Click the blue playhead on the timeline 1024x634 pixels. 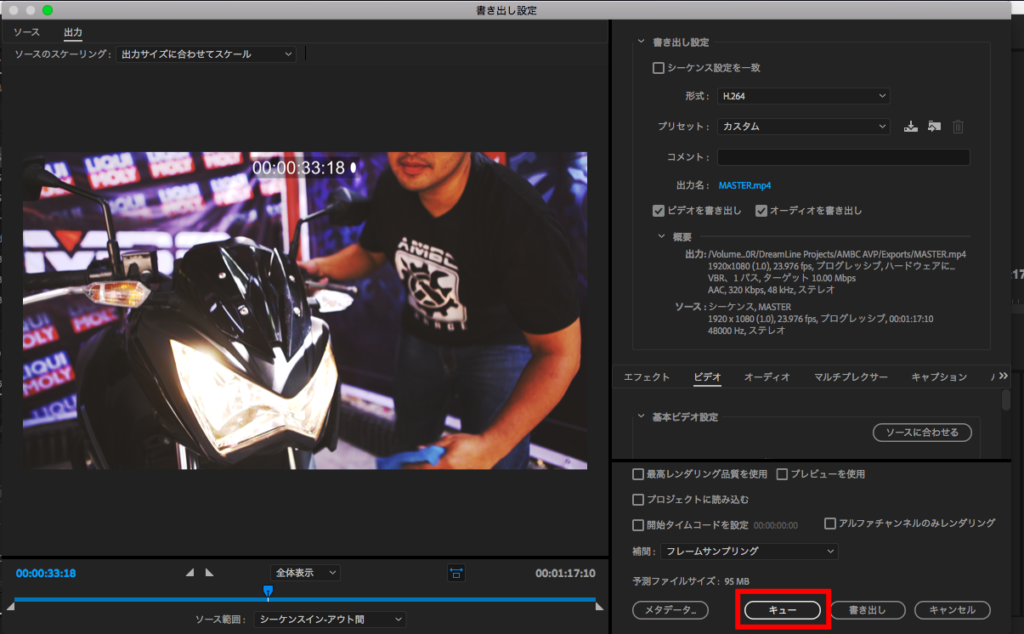267,592
